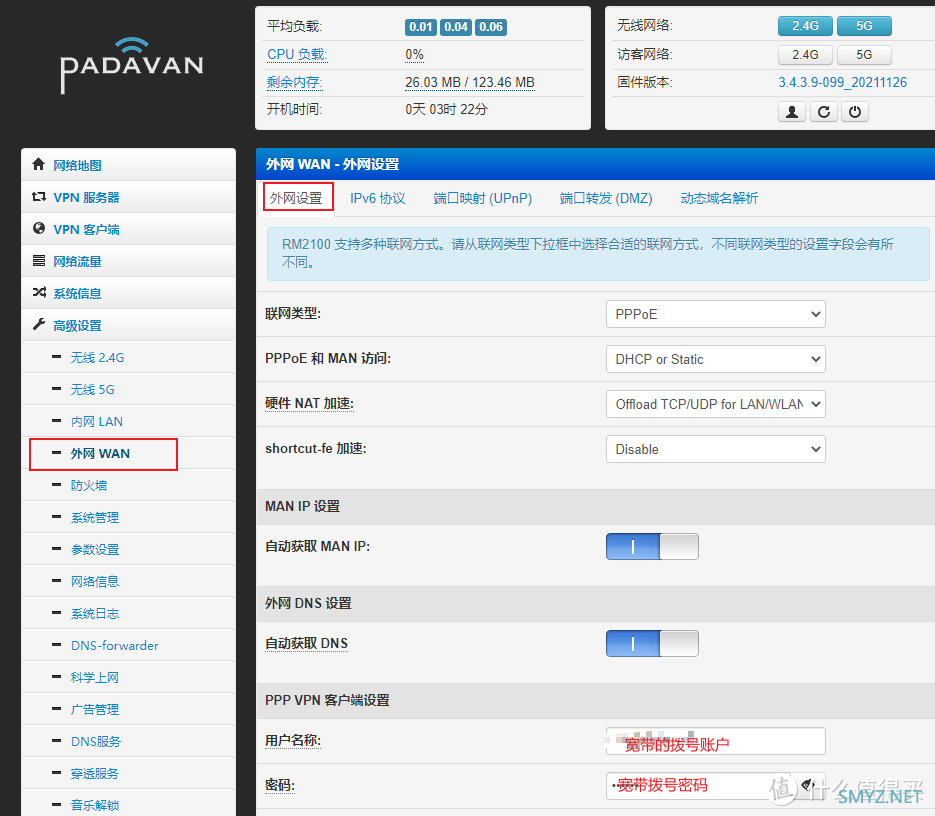Viewport: 935px width, 816px height.
Task: Click the 系统信息 shuffle icon
Action: tap(39, 292)
